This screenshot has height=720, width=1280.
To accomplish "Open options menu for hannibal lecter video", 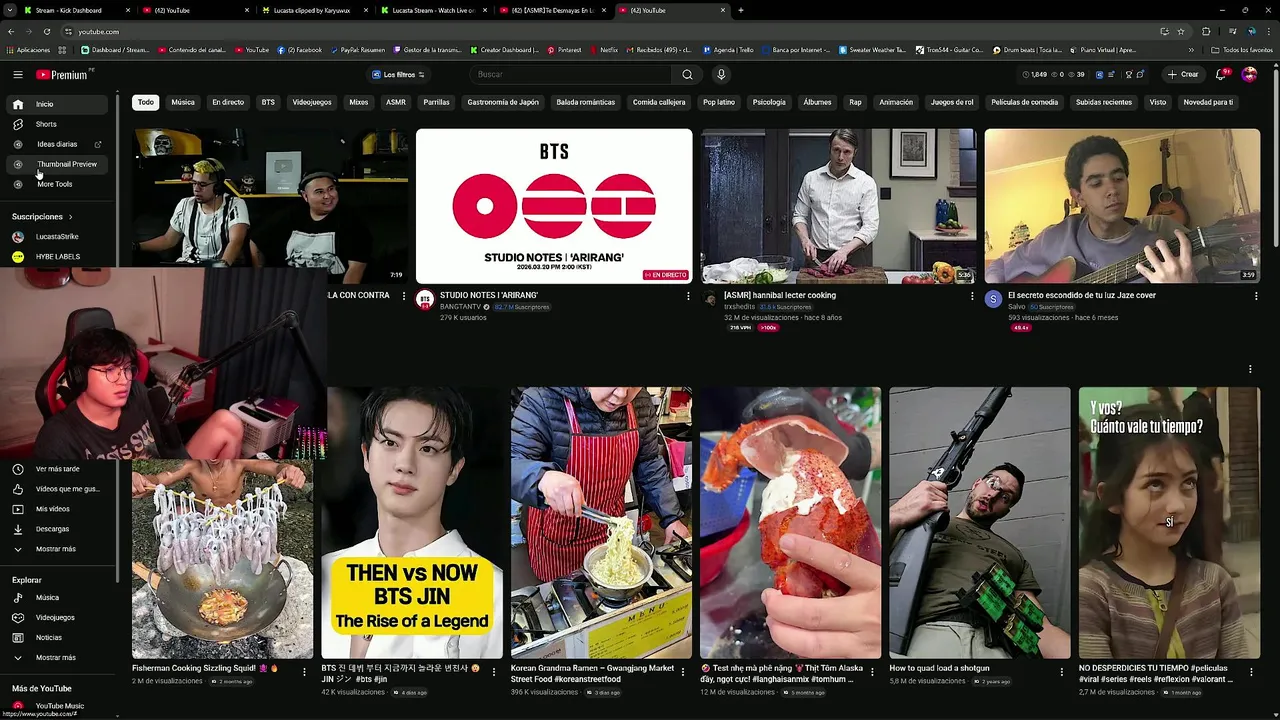I will (972, 296).
